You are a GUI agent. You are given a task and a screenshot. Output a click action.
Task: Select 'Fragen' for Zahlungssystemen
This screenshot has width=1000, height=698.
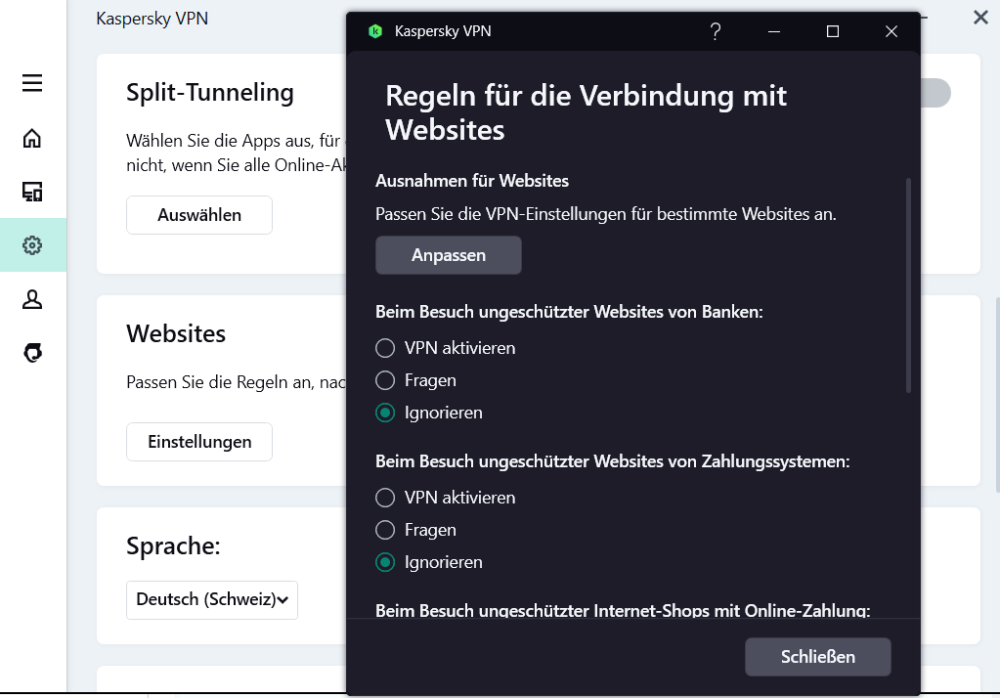pyautogui.click(x=385, y=530)
